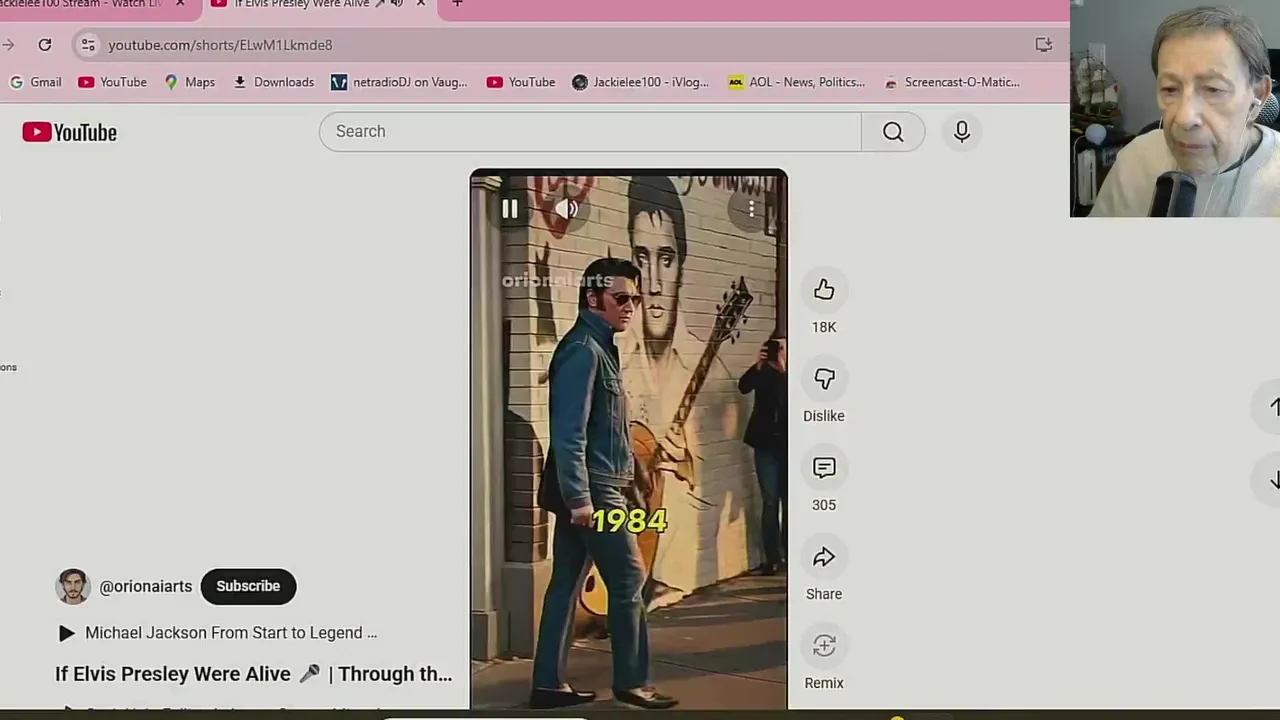
Task: Click the Dislike label text
Action: click(x=824, y=416)
